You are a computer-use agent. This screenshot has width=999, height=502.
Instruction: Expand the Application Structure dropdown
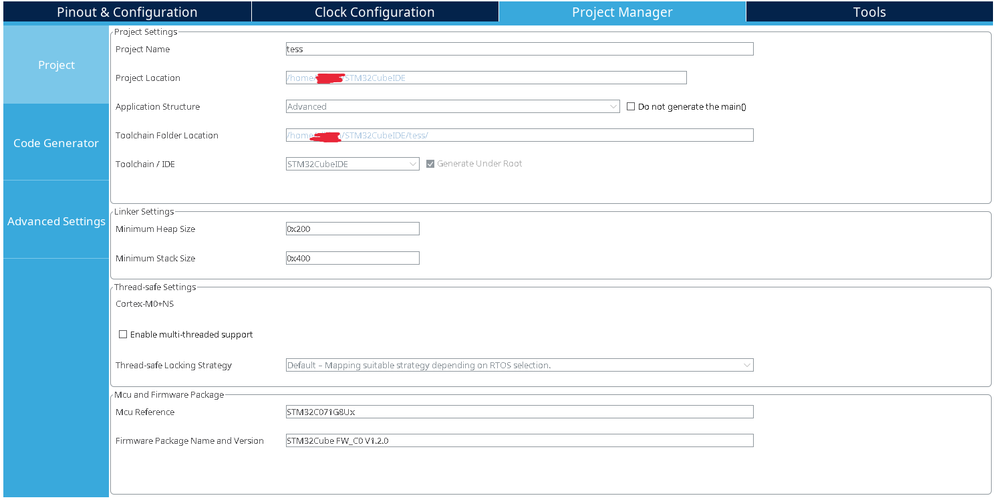pyautogui.click(x=452, y=106)
